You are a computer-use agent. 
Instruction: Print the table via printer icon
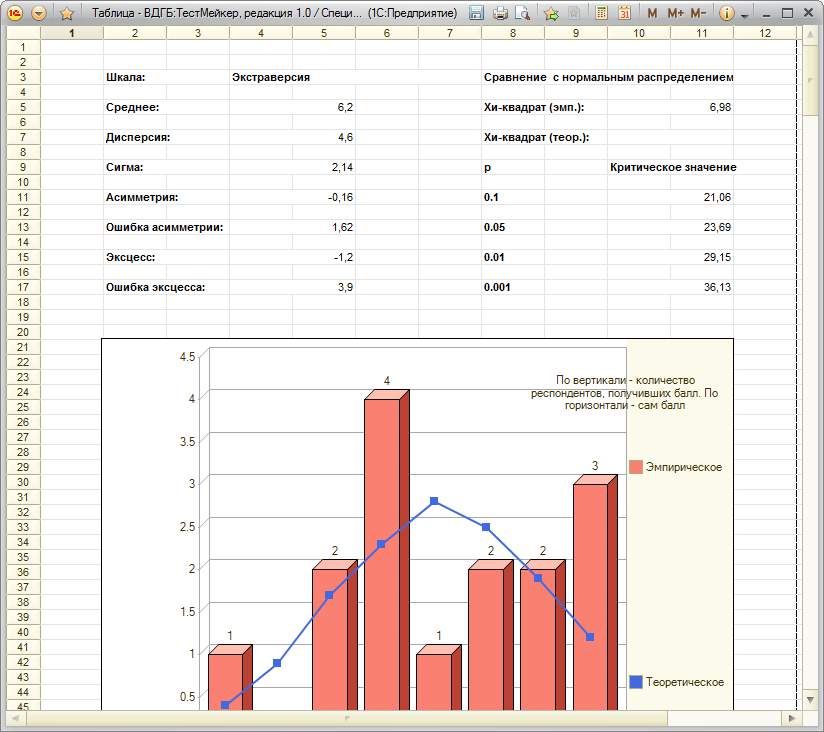click(500, 13)
